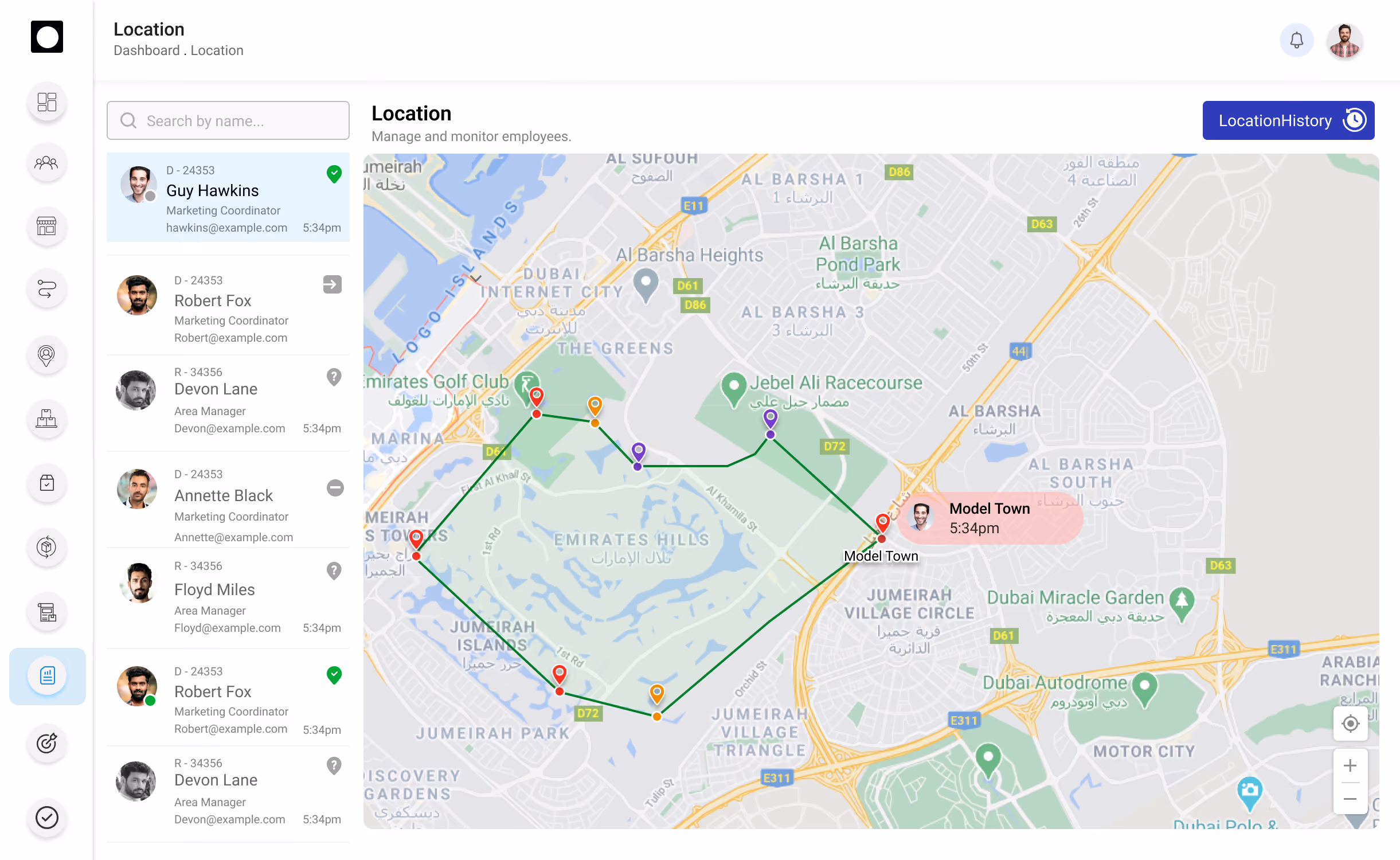Open notifications bell
The image size is (1400, 860).
click(x=1297, y=40)
